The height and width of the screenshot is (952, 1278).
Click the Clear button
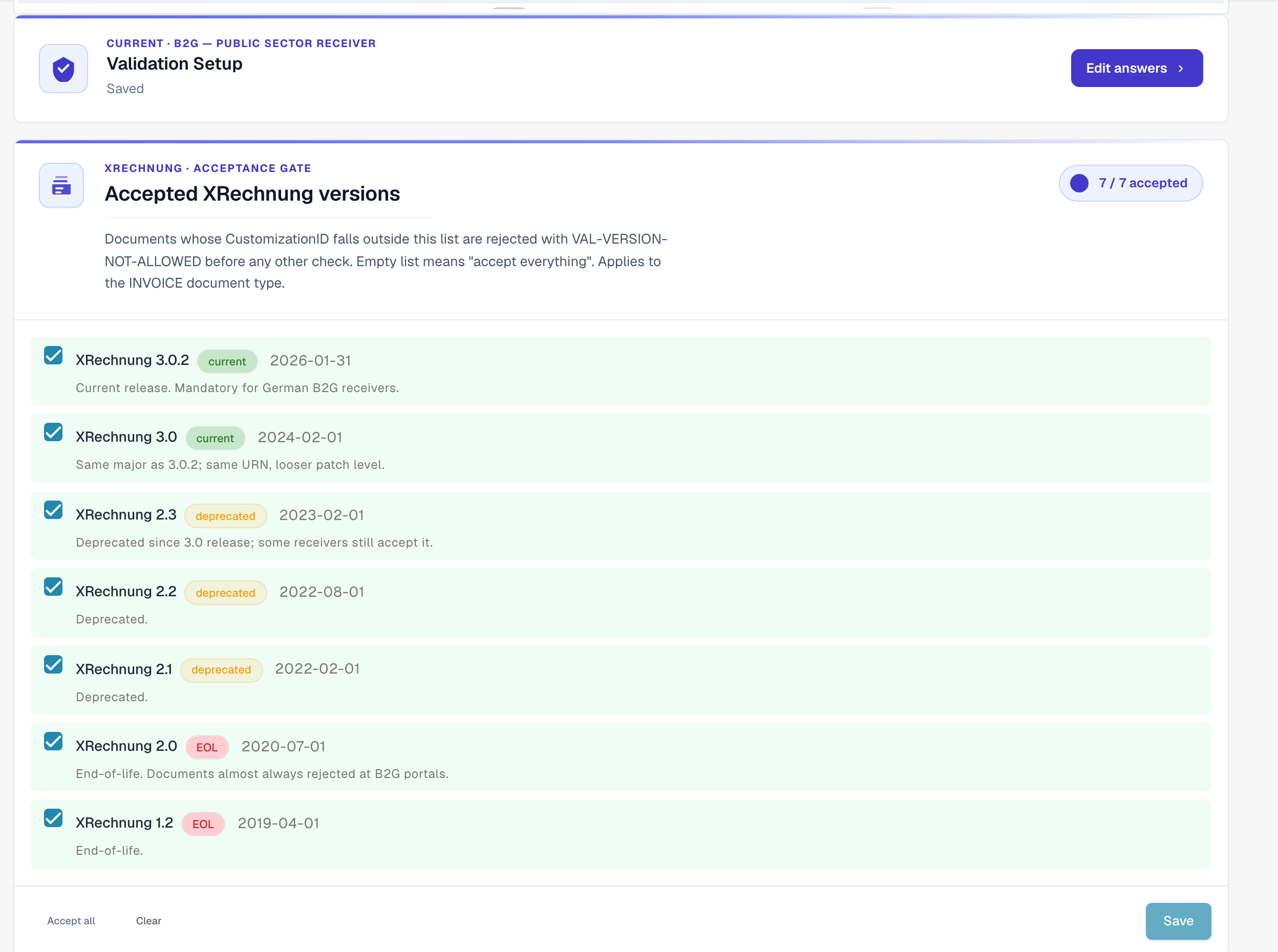point(148,921)
